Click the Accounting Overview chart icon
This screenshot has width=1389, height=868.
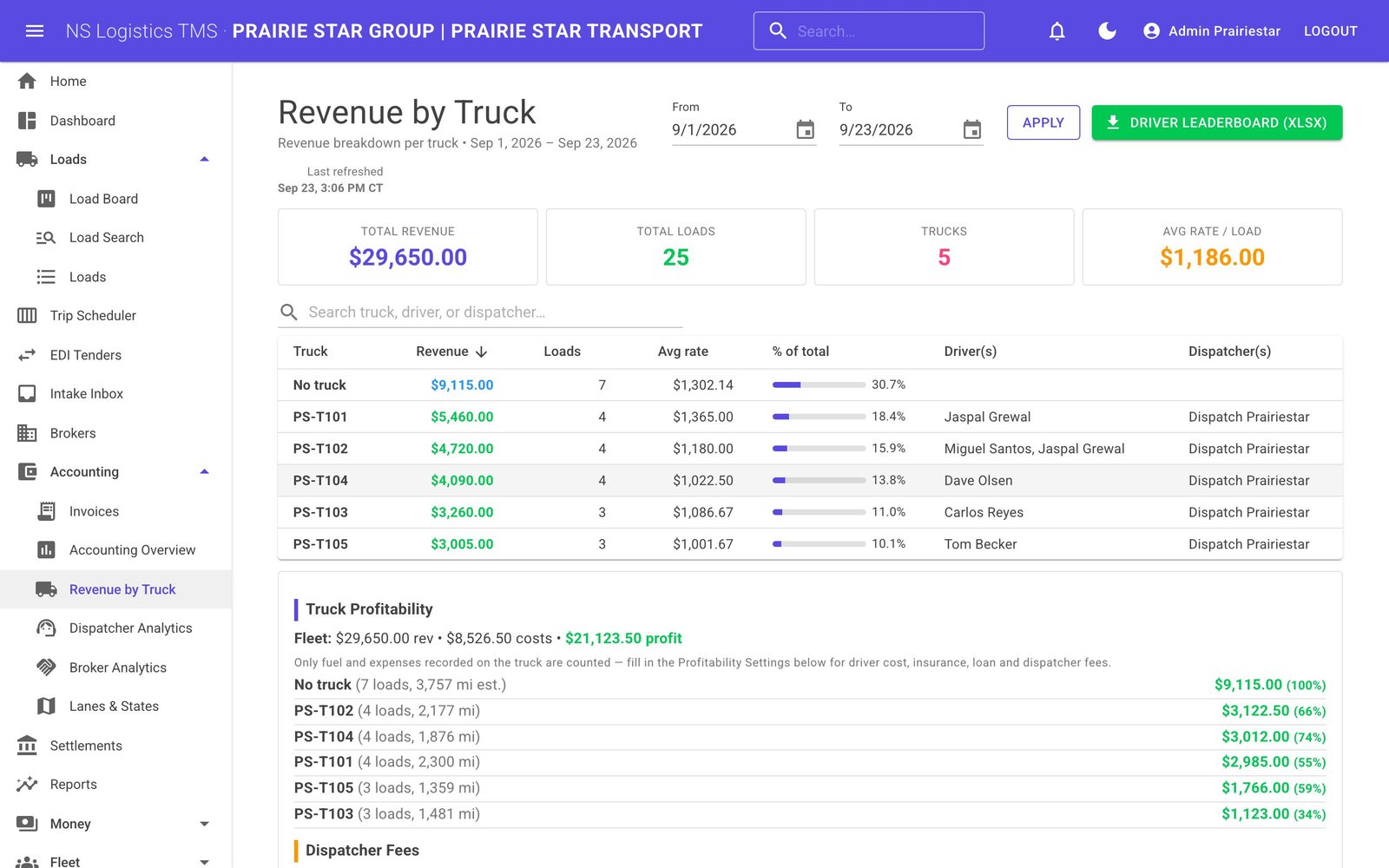coord(46,550)
